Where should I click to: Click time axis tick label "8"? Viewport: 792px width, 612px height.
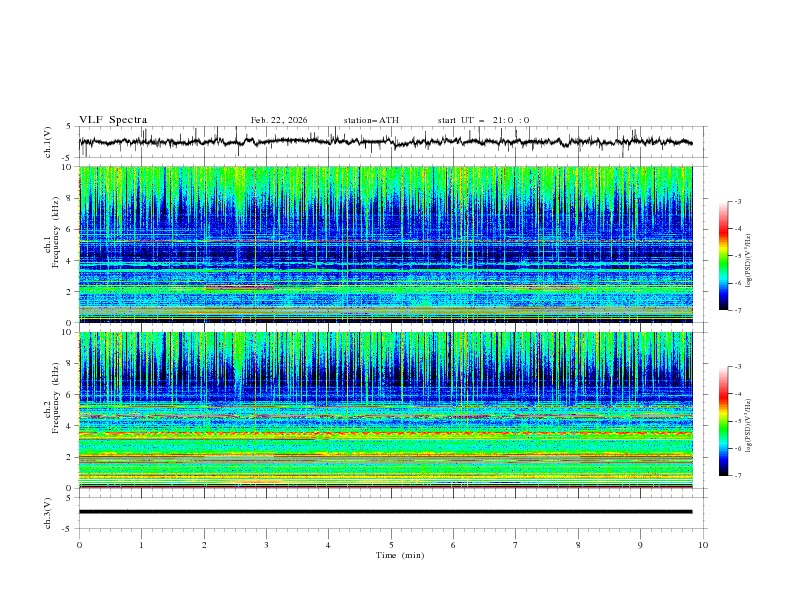(578, 545)
